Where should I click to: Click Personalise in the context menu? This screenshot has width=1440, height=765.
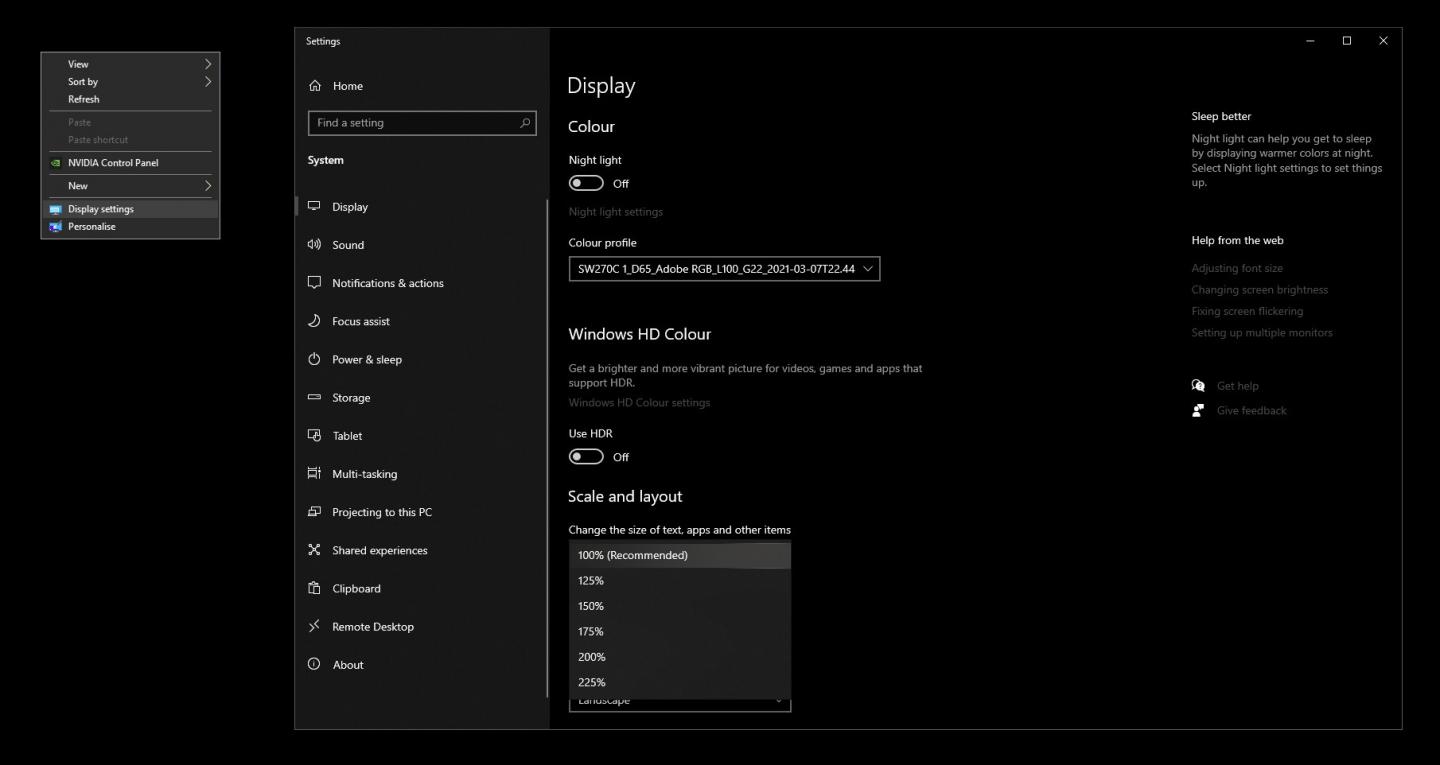click(x=92, y=227)
